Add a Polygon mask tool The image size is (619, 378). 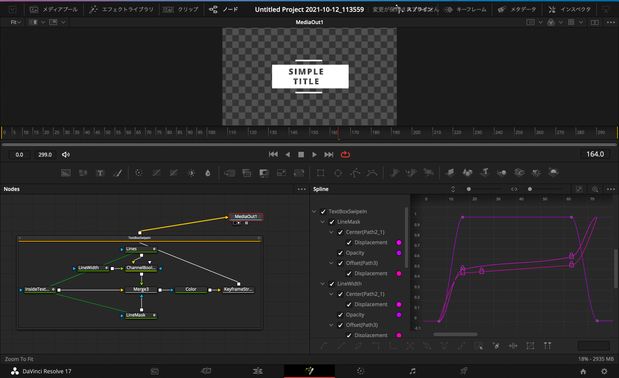click(x=355, y=172)
